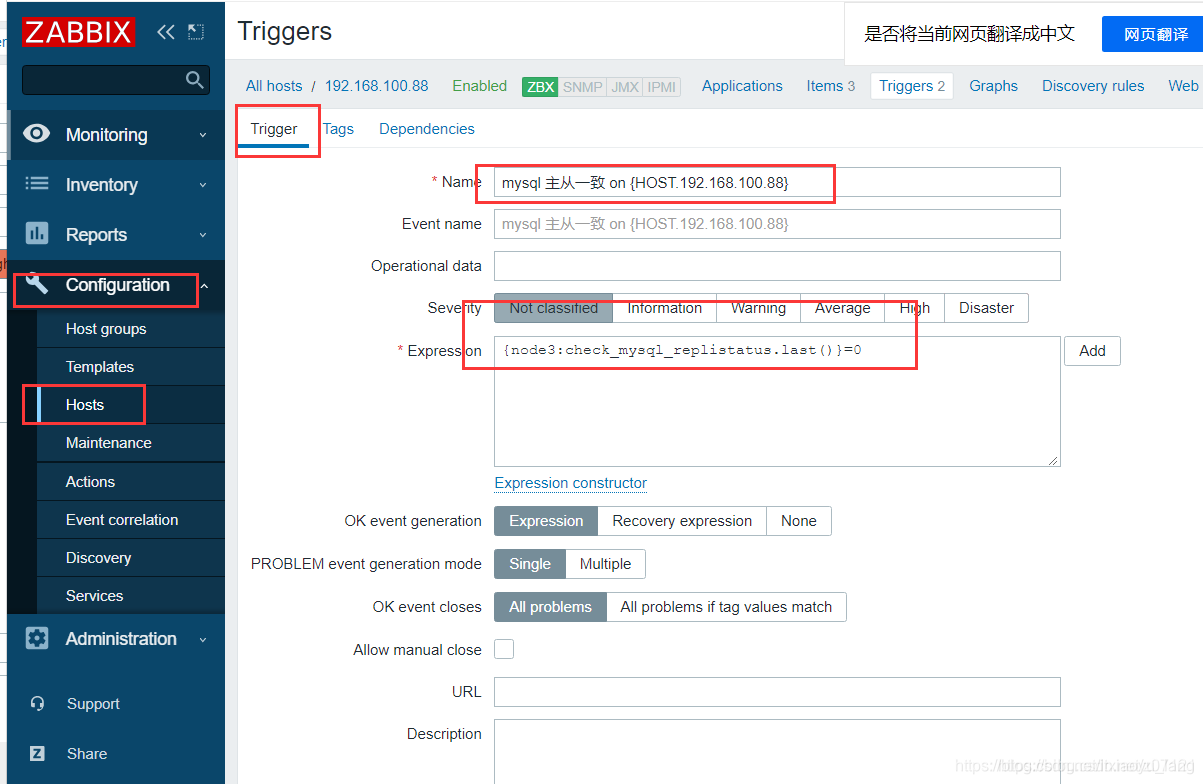The width and height of the screenshot is (1203, 784).
Task: Select Multiple problem event generation mode
Action: pos(605,564)
